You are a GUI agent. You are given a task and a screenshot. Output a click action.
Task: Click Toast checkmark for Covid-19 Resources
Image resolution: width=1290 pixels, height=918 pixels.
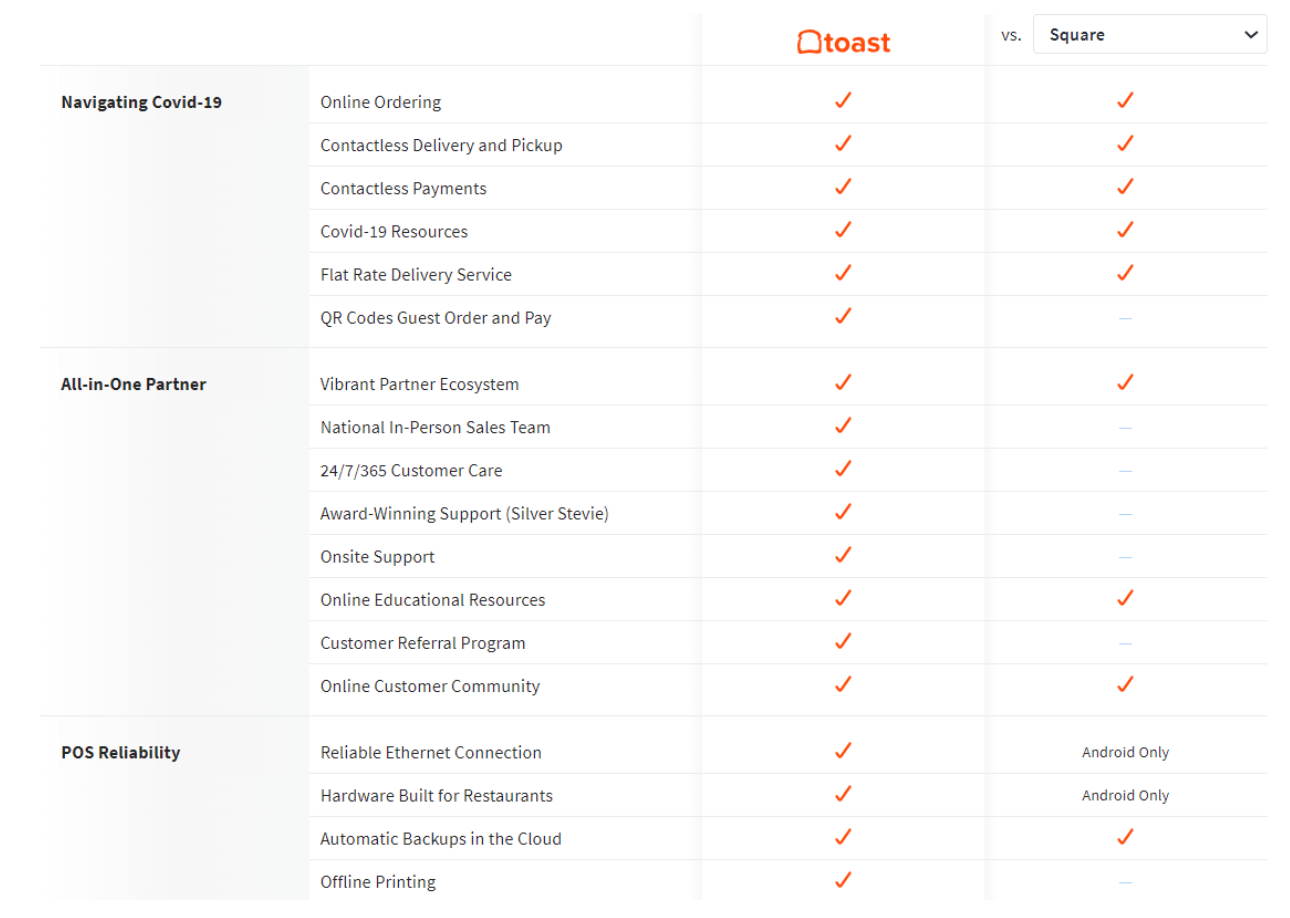[x=843, y=229]
